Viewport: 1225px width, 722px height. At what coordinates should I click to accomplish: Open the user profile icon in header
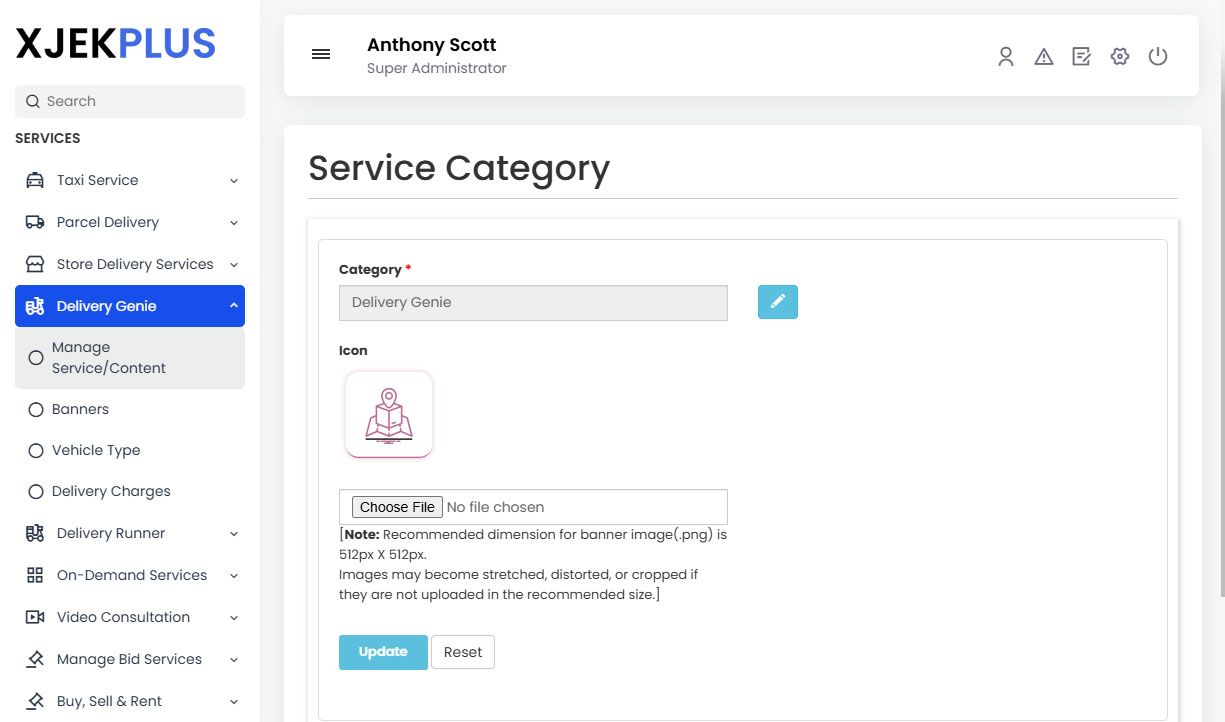click(x=1005, y=57)
